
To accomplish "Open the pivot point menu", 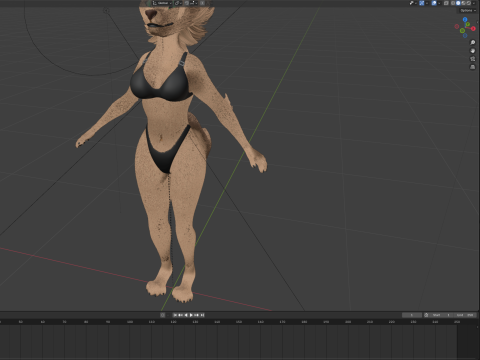I will pos(178,3).
